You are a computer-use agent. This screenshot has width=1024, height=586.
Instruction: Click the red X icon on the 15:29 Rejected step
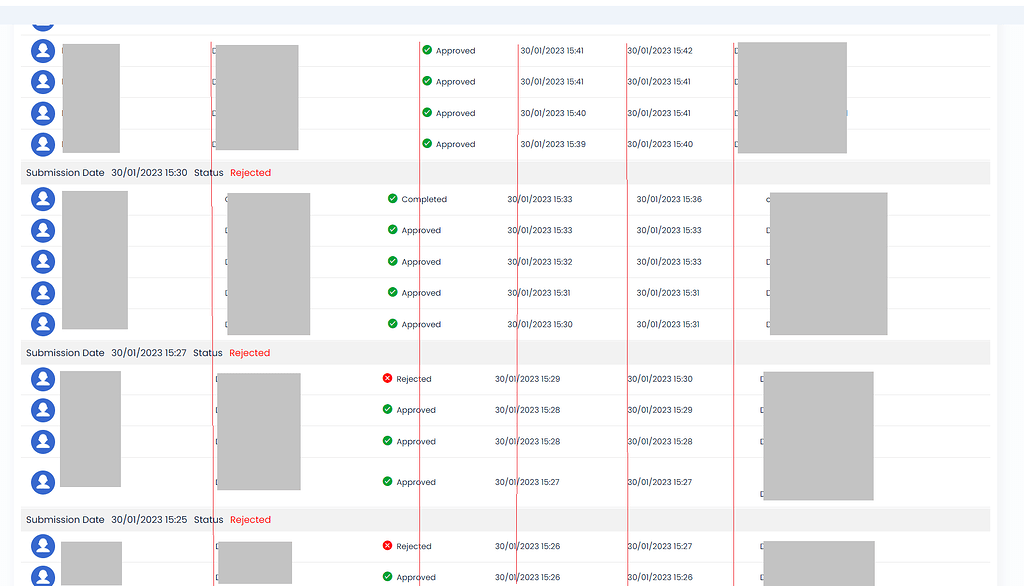coord(387,379)
